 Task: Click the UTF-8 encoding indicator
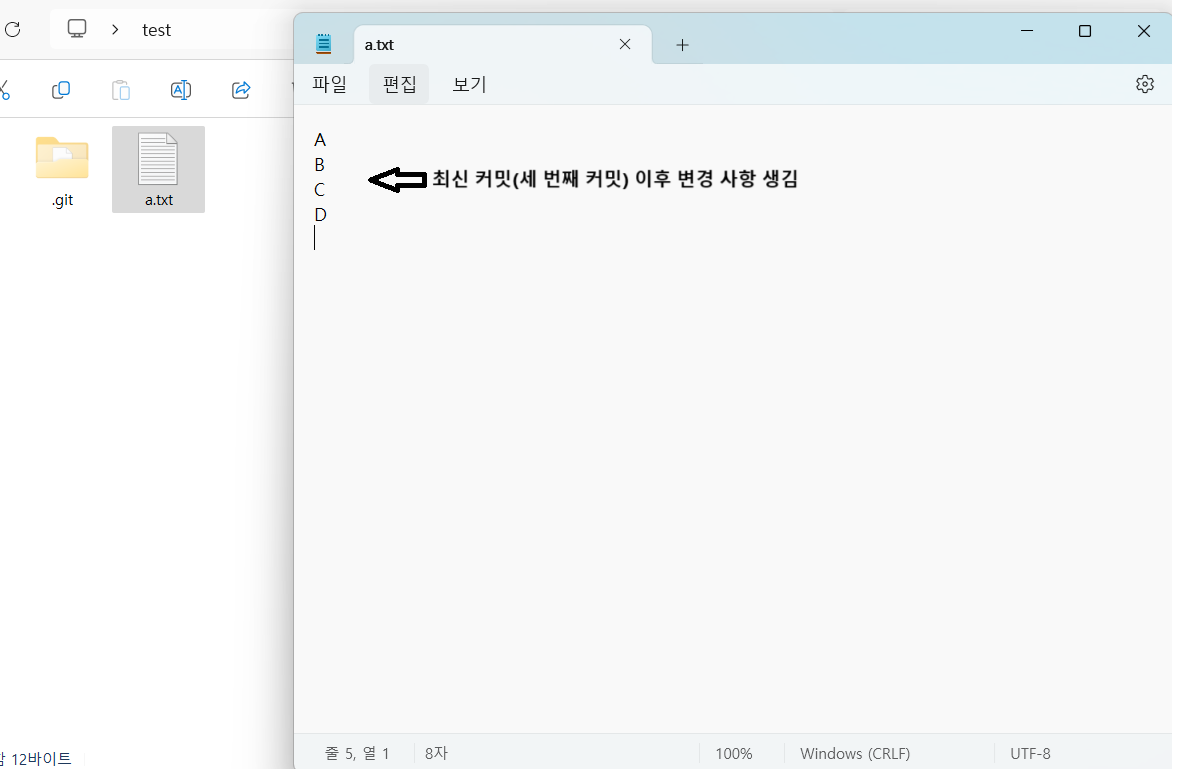1030,754
